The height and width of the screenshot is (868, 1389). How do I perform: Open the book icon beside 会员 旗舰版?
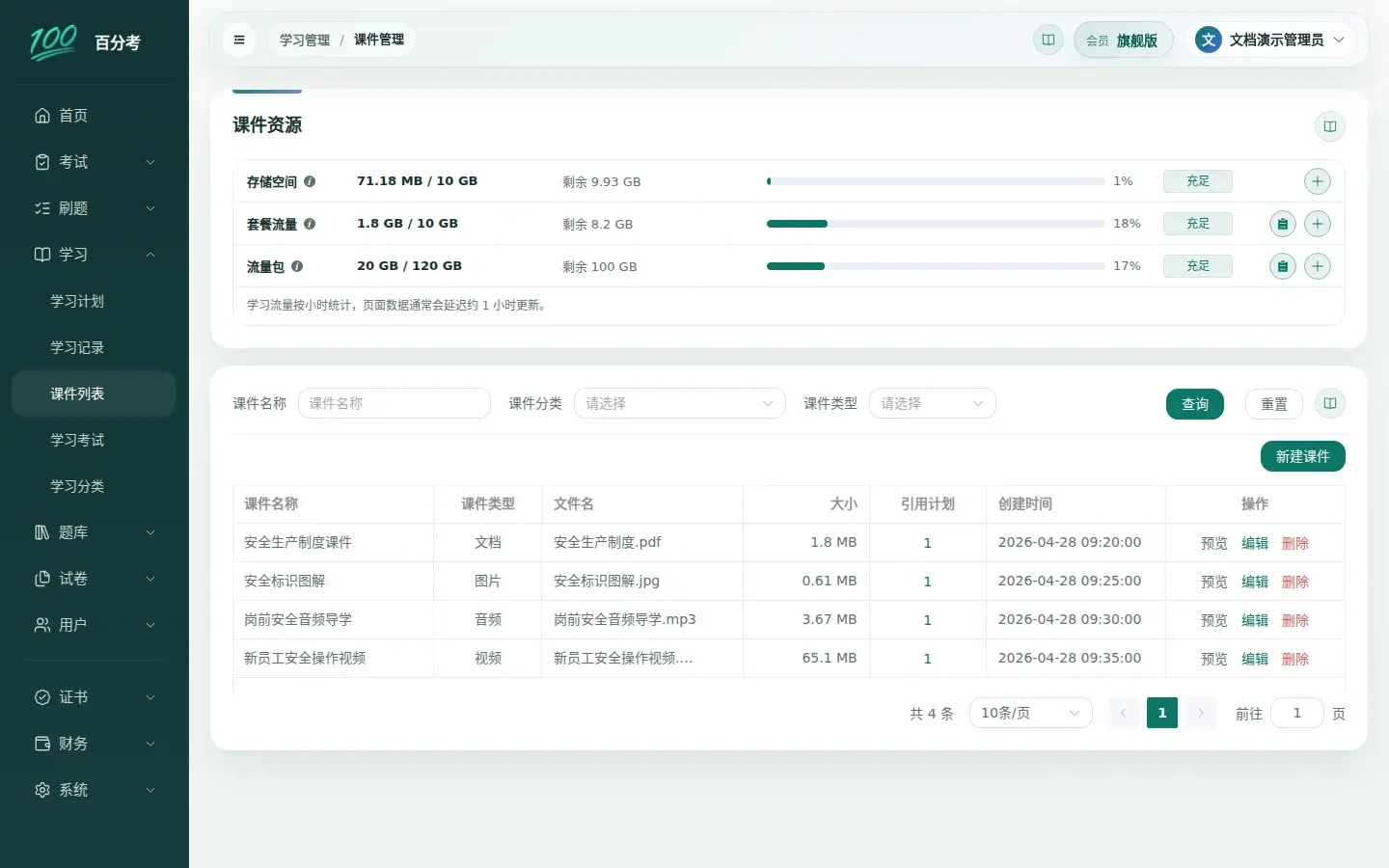(x=1049, y=40)
